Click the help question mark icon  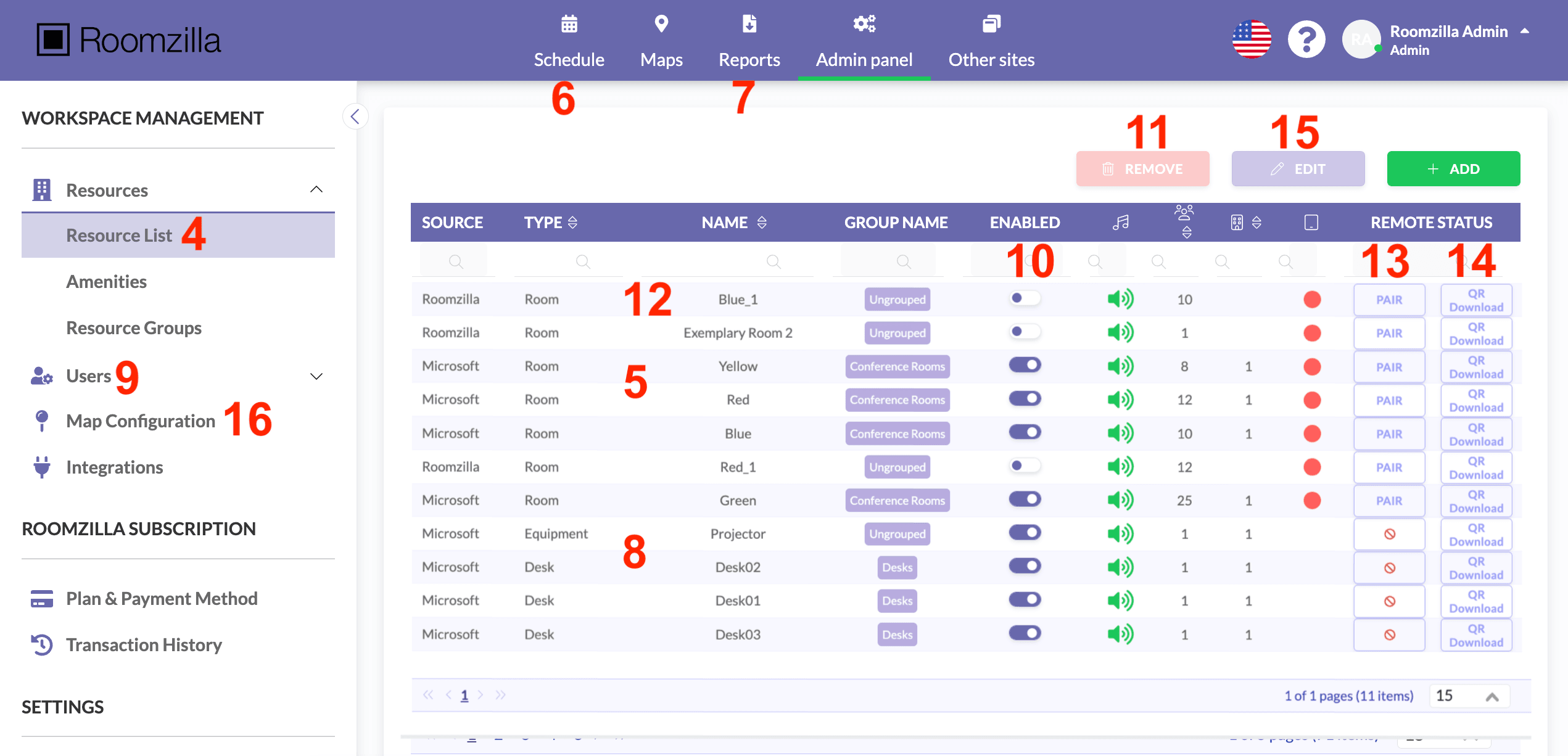[x=1306, y=39]
